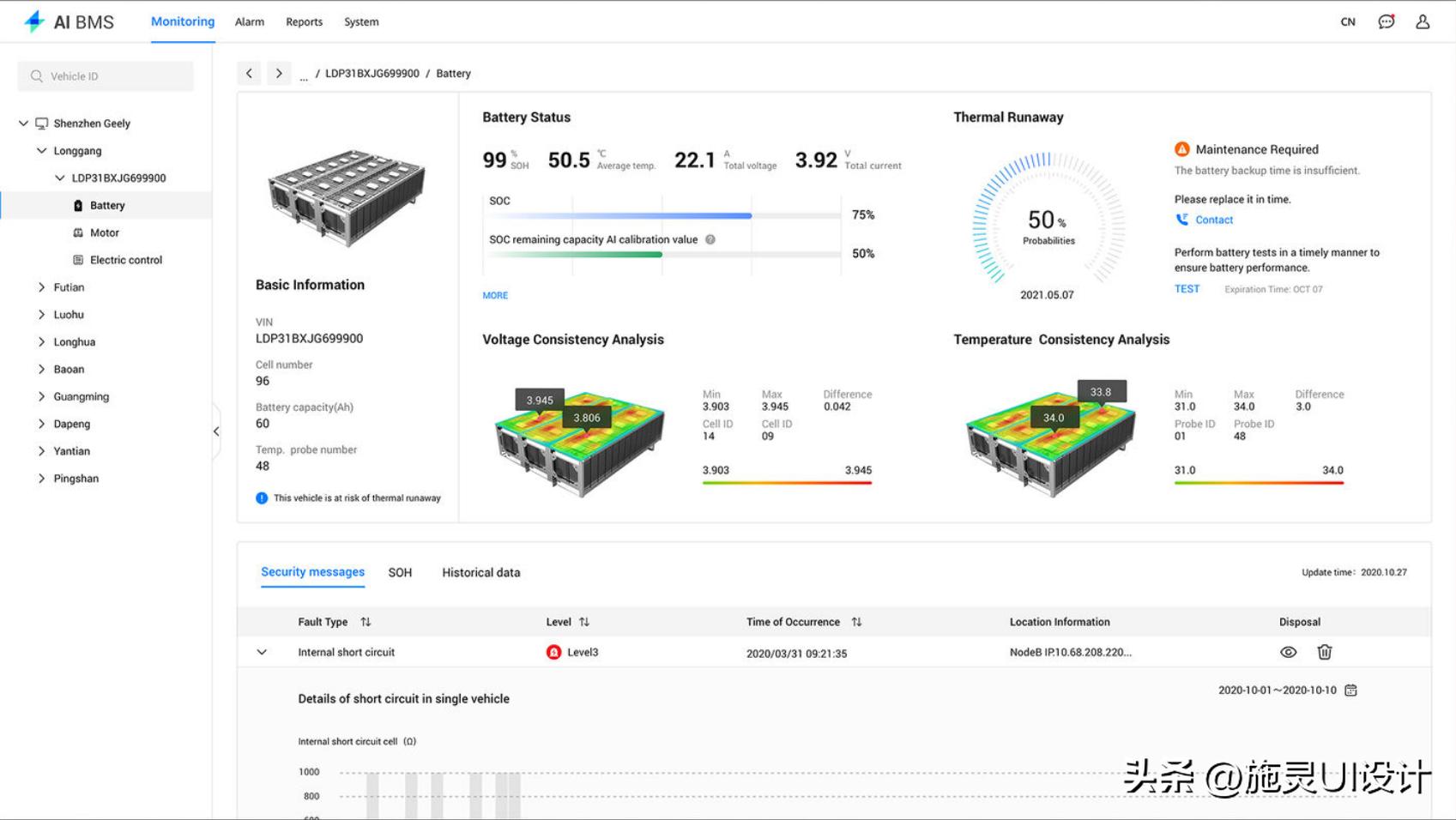Toggle the Level column sorting
The width and height of the screenshot is (1456, 820).
pyautogui.click(x=585, y=621)
